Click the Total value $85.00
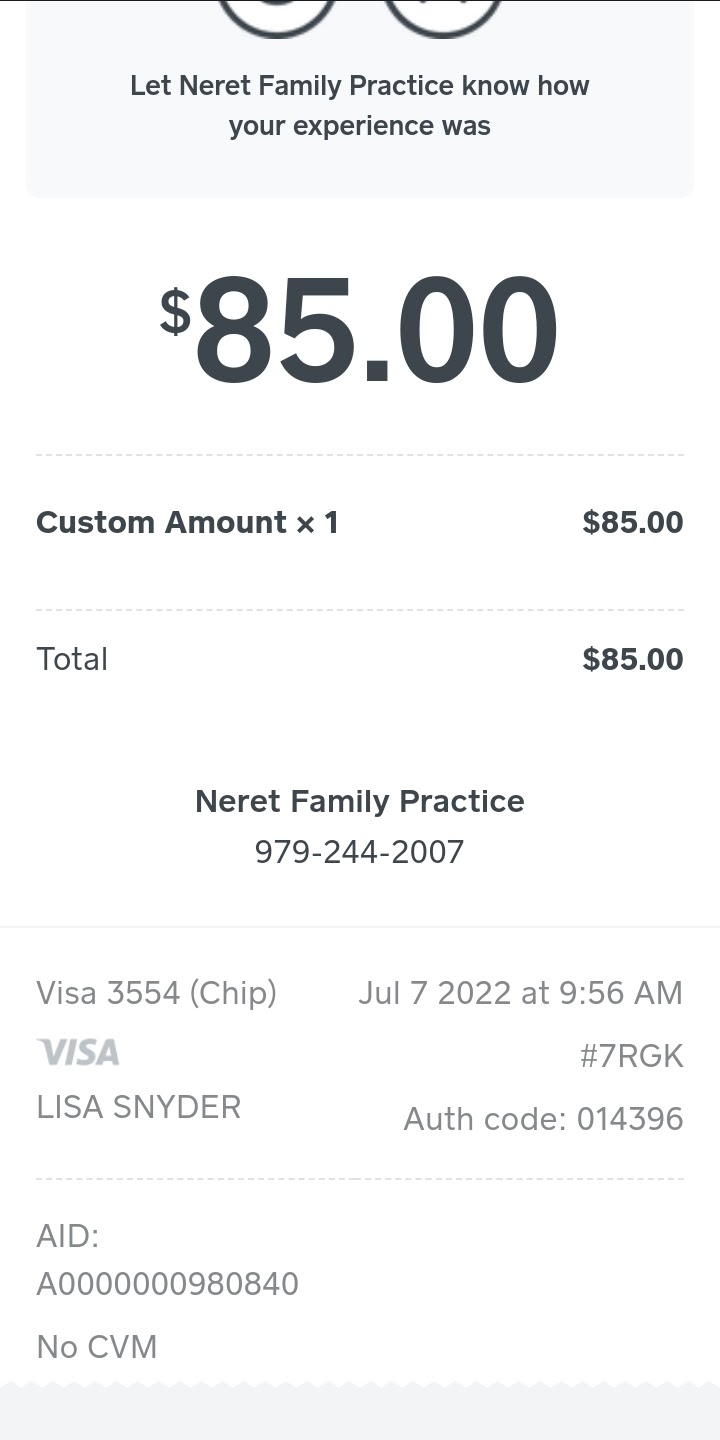 633,659
